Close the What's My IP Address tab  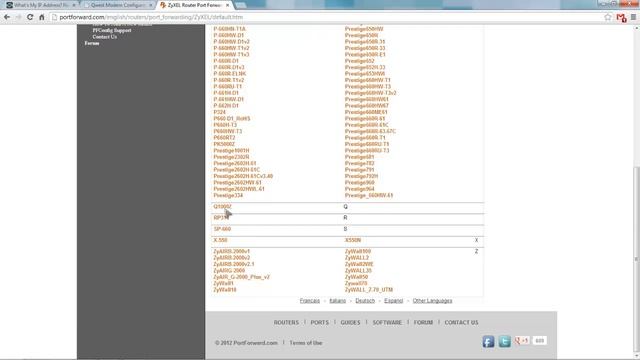point(74,5)
